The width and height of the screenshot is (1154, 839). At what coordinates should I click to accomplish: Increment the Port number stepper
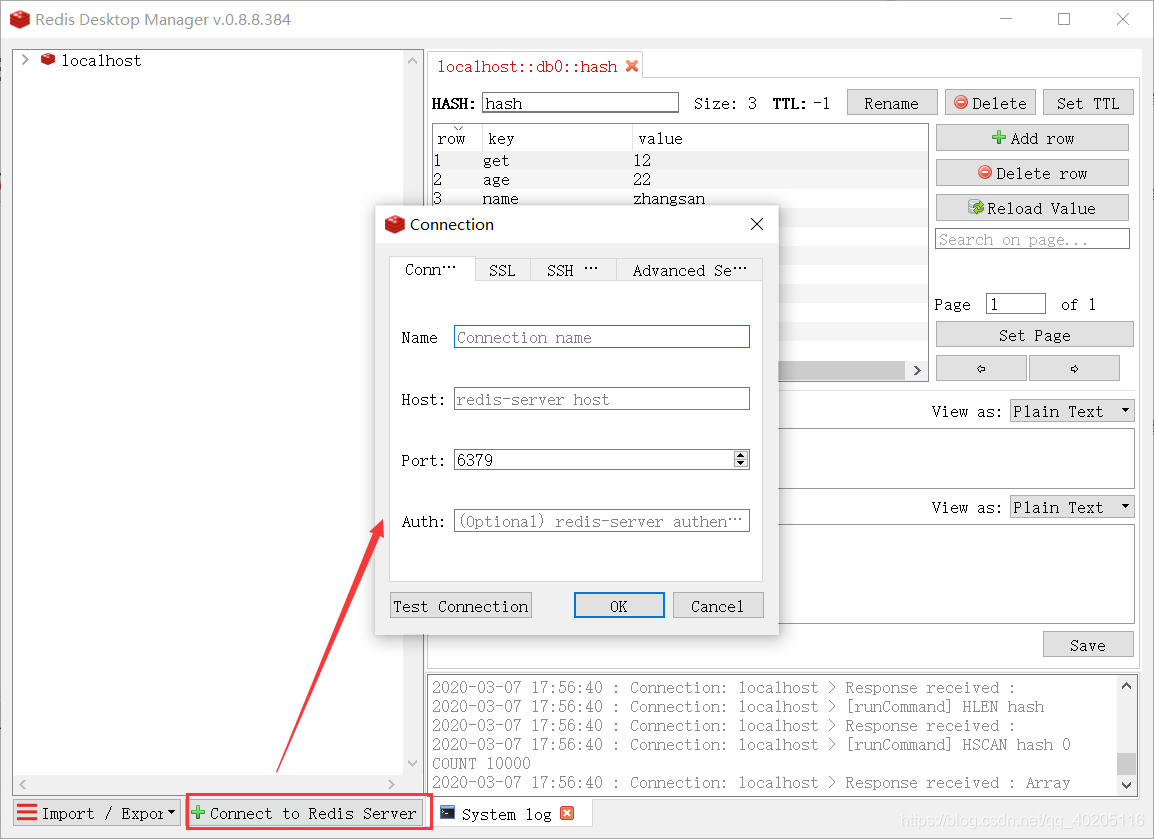(x=740, y=455)
